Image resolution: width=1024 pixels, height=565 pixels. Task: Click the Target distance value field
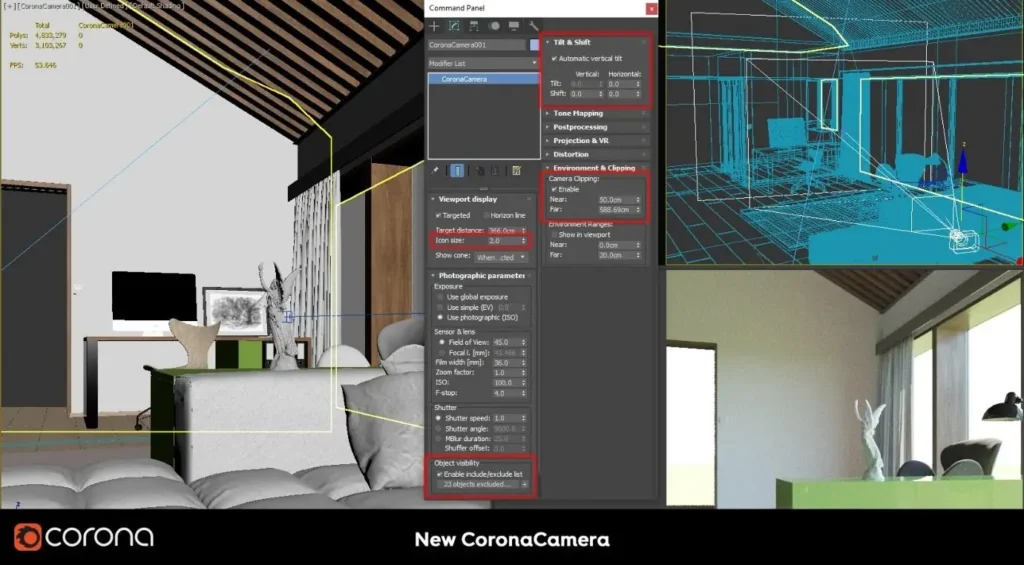504,231
